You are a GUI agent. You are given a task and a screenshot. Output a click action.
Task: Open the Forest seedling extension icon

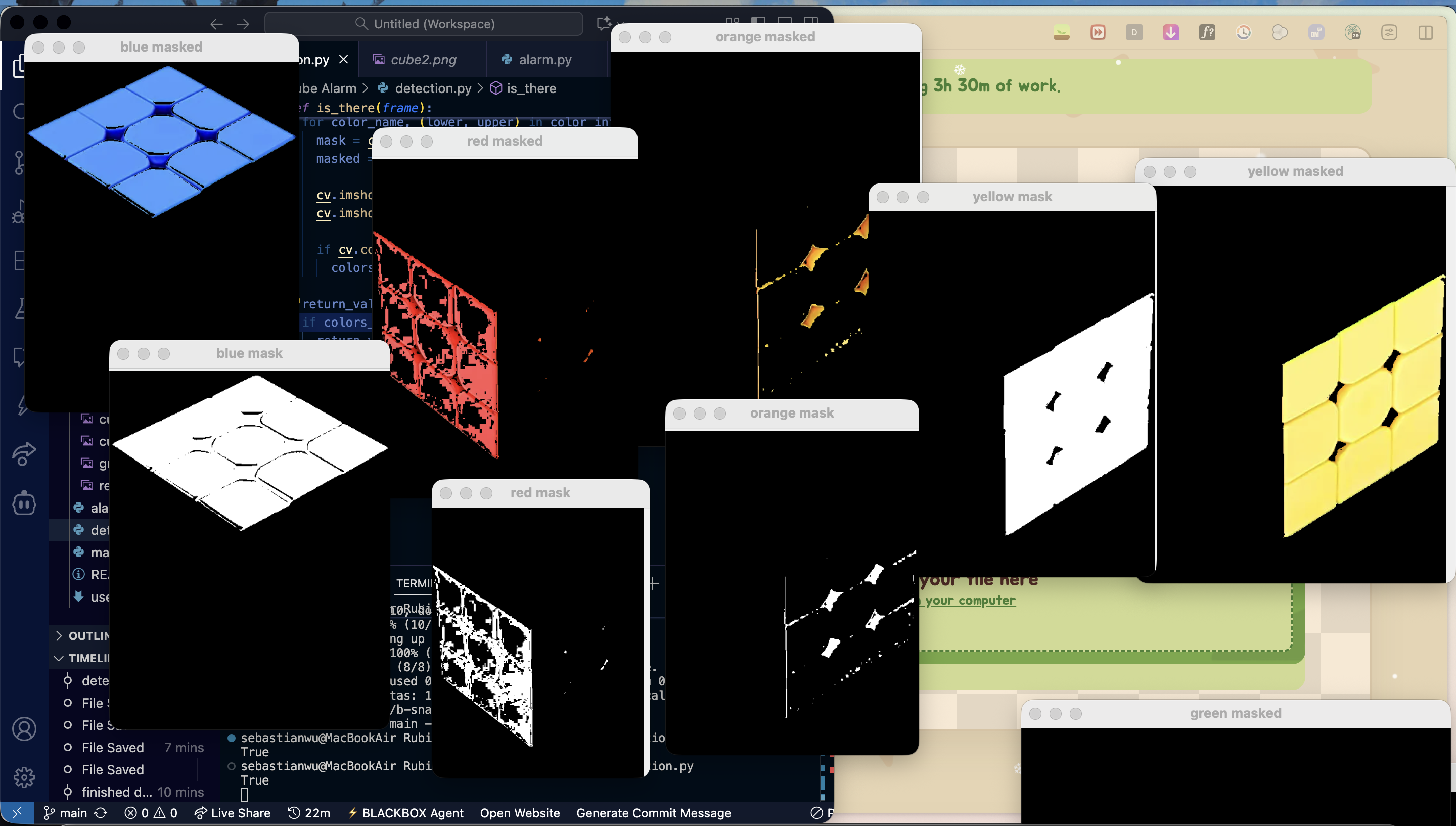1061,33
